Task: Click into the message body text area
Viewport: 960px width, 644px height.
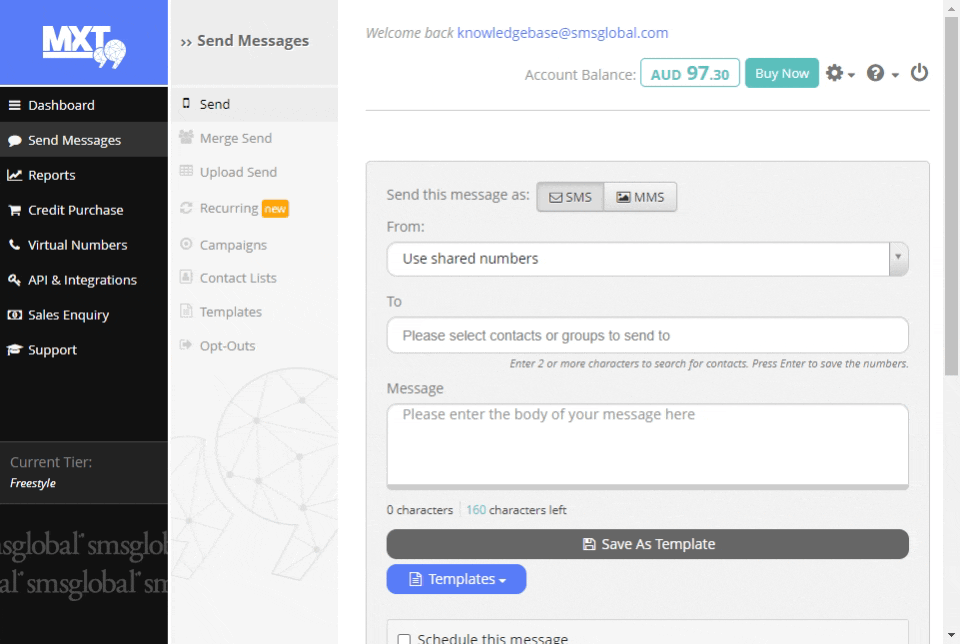Action: pyautogui.click(x=647, y=443)
